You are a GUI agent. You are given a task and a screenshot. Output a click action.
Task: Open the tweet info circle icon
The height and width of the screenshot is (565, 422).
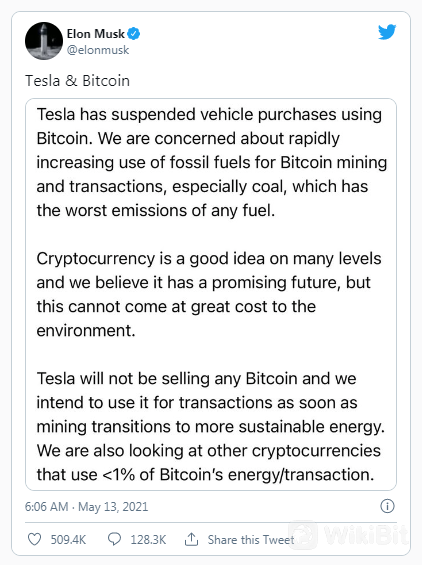coord(387,506)
